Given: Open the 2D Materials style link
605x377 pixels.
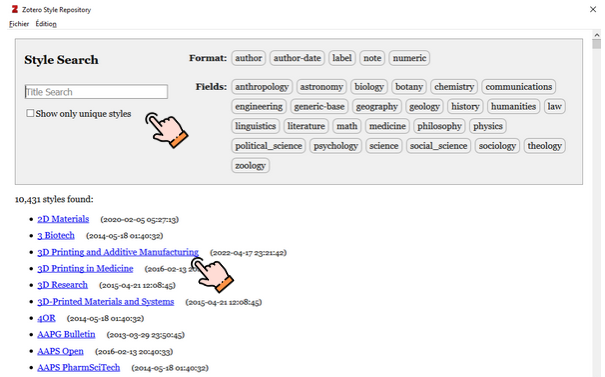Looking at the screenshot, I should [63, 219].
